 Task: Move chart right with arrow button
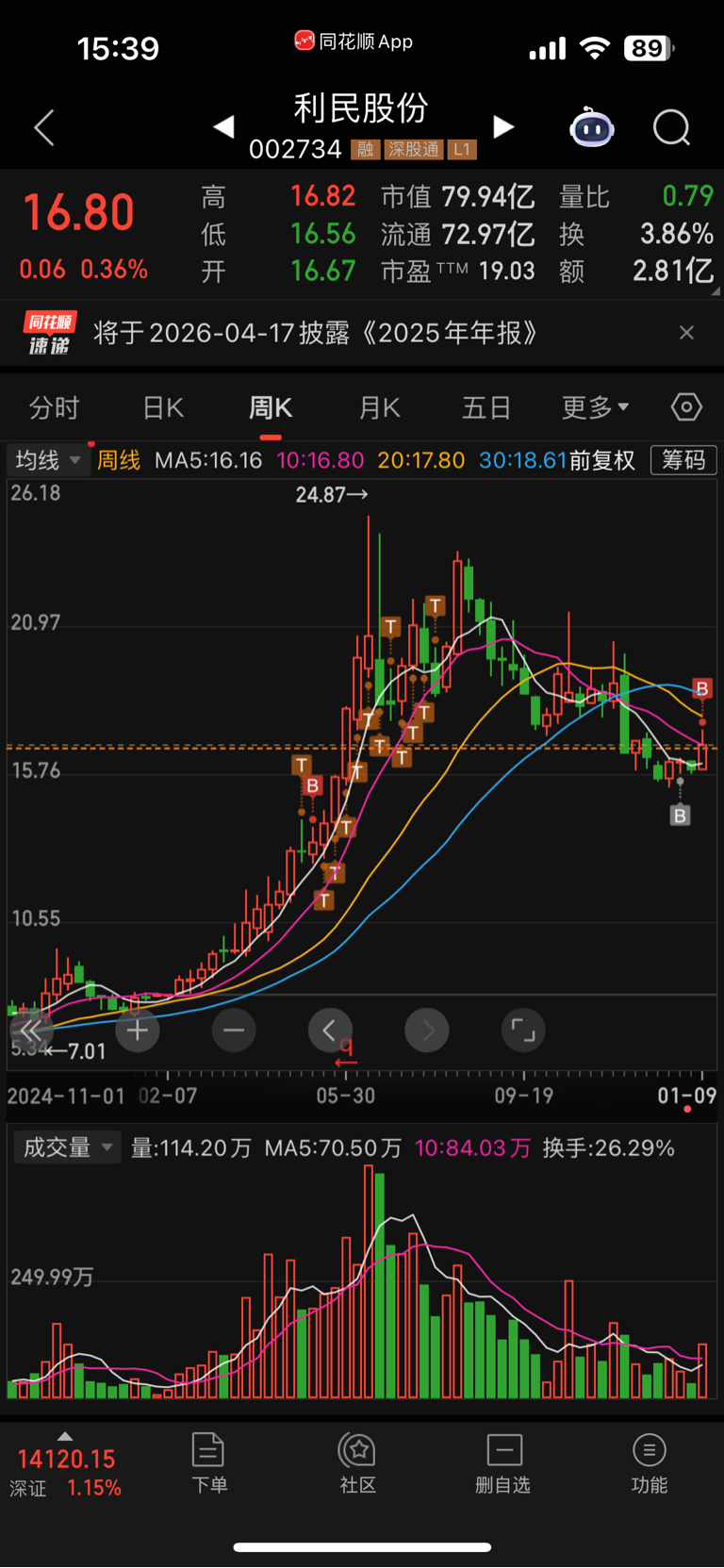pyautogui.click(x=427, y=1030)
